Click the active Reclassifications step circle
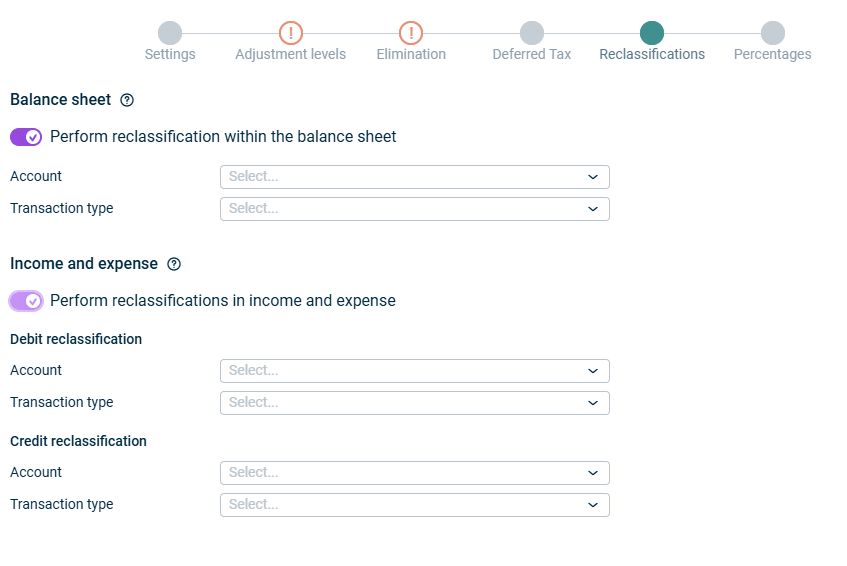Image resolution: width=847 pixels, height=566 pixels. point(652,33)
